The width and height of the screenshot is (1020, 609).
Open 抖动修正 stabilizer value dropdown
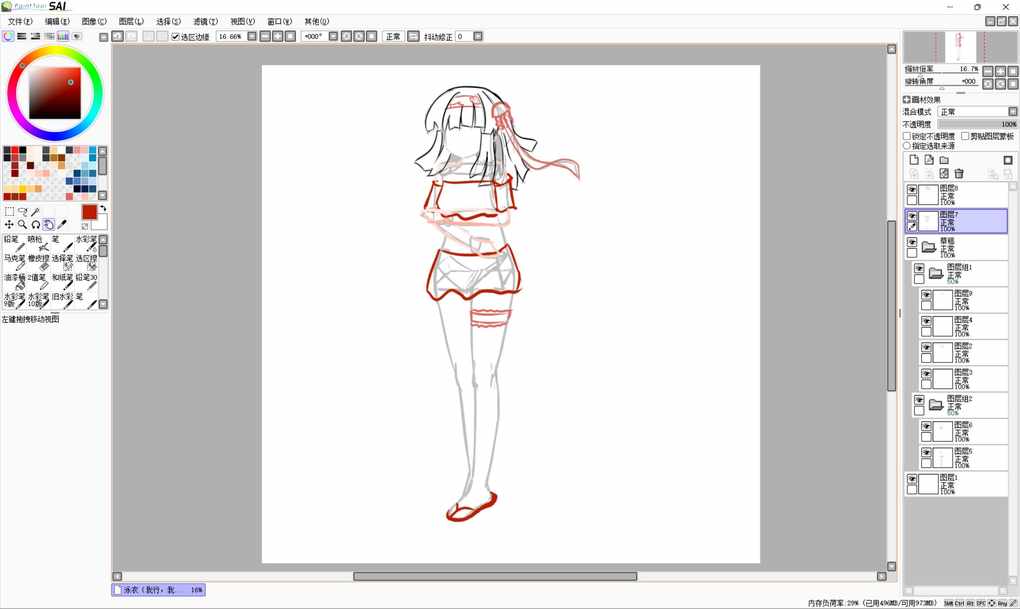tap(478, 36)
